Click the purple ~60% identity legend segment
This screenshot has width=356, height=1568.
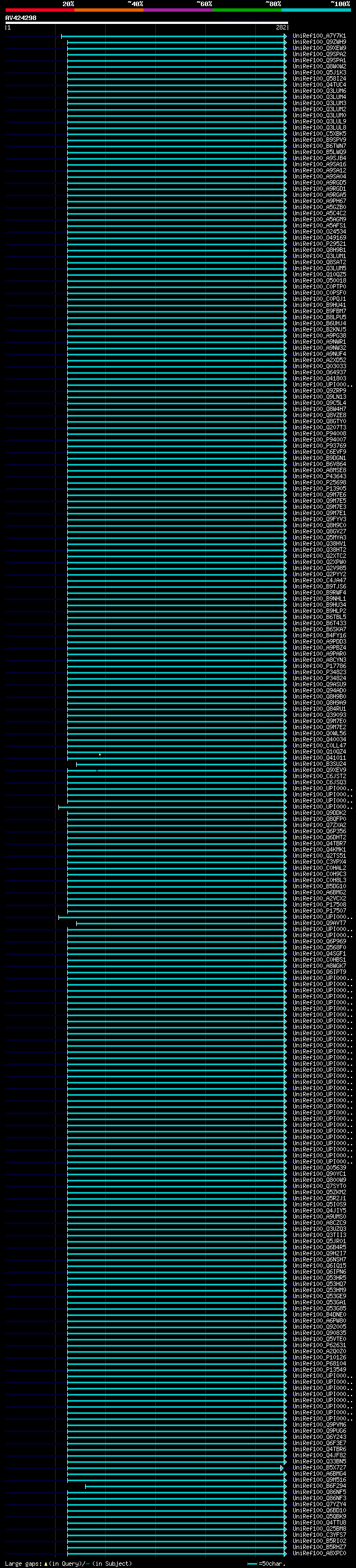tap(177, 10)
